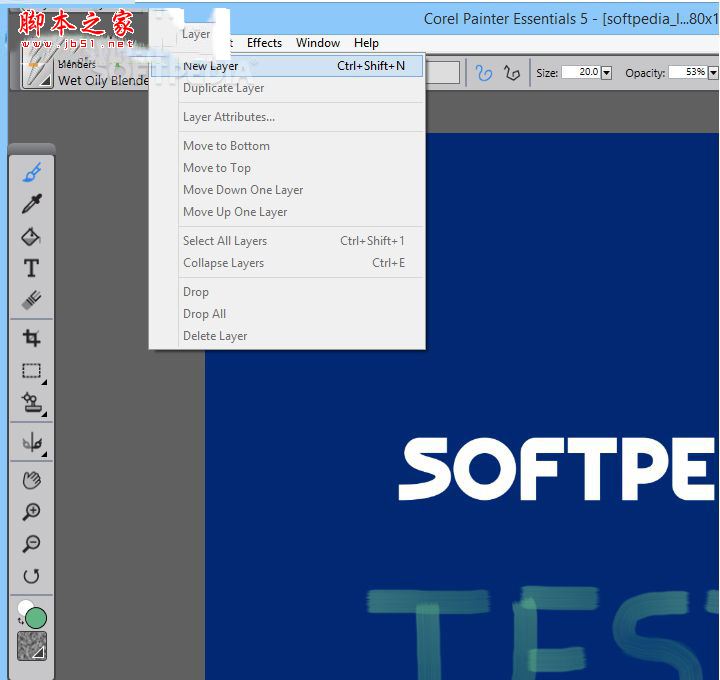
Task: Click the white additional color swatch
Action: click(x=24, y=607)
